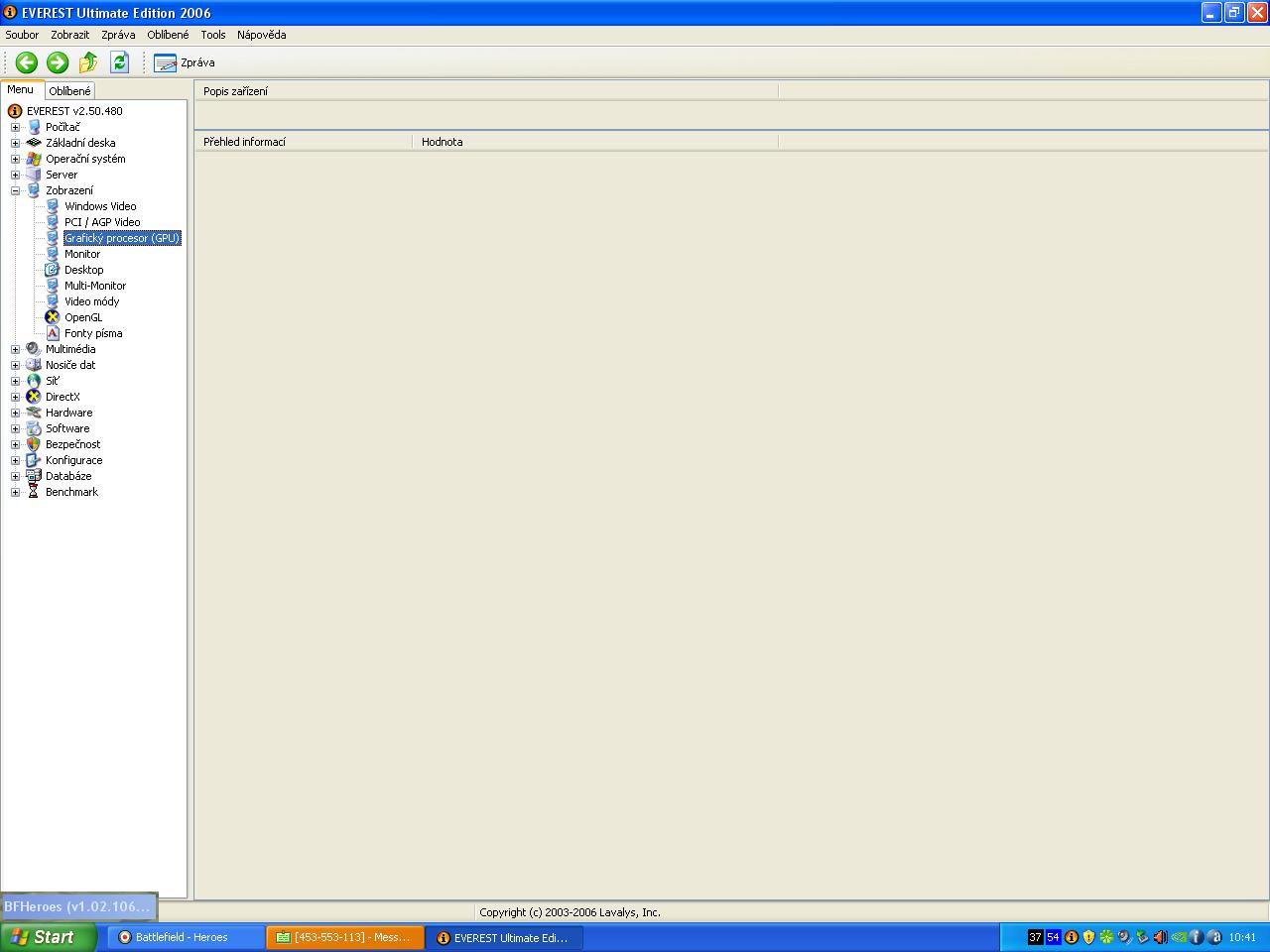Click the Konfigurace icon in the tree
The width and height of the screenshot is (1270, 952).
point(34,460)
